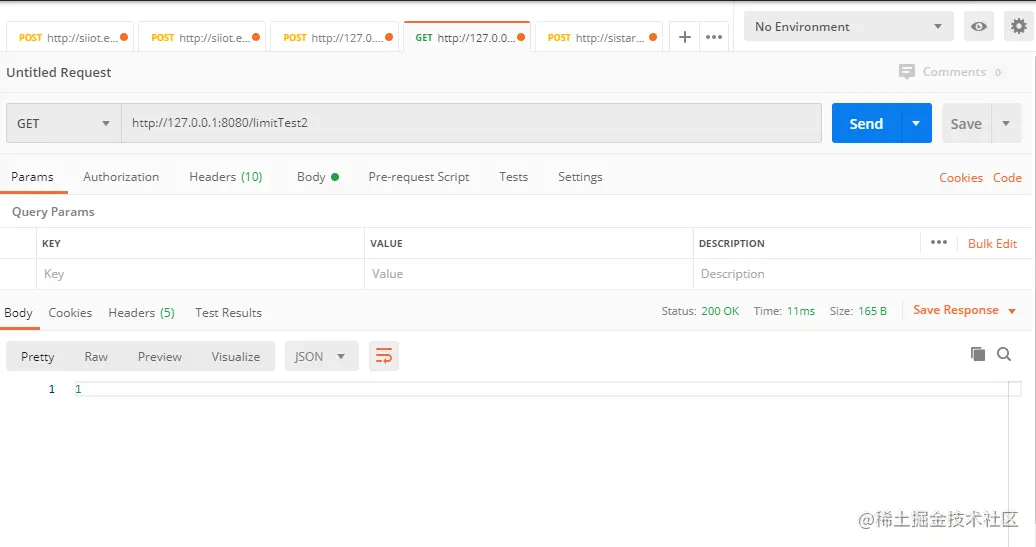Screen dimensions: 1036x547
Task: Switch to POST http://127.0... tab
Action: [x=334, y=38]
